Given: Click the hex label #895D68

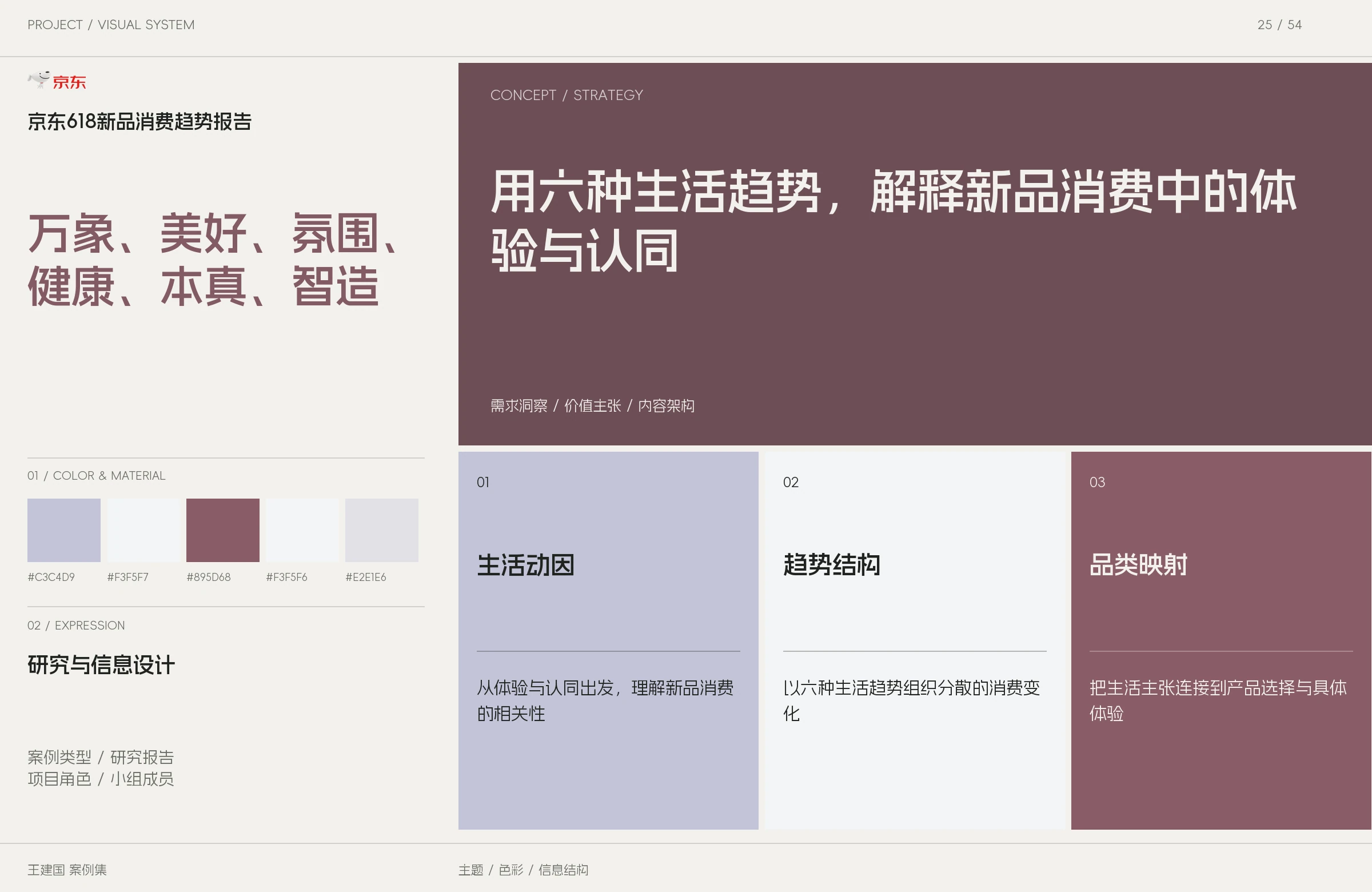Looking at the screenshot, I should click(209, 577).
